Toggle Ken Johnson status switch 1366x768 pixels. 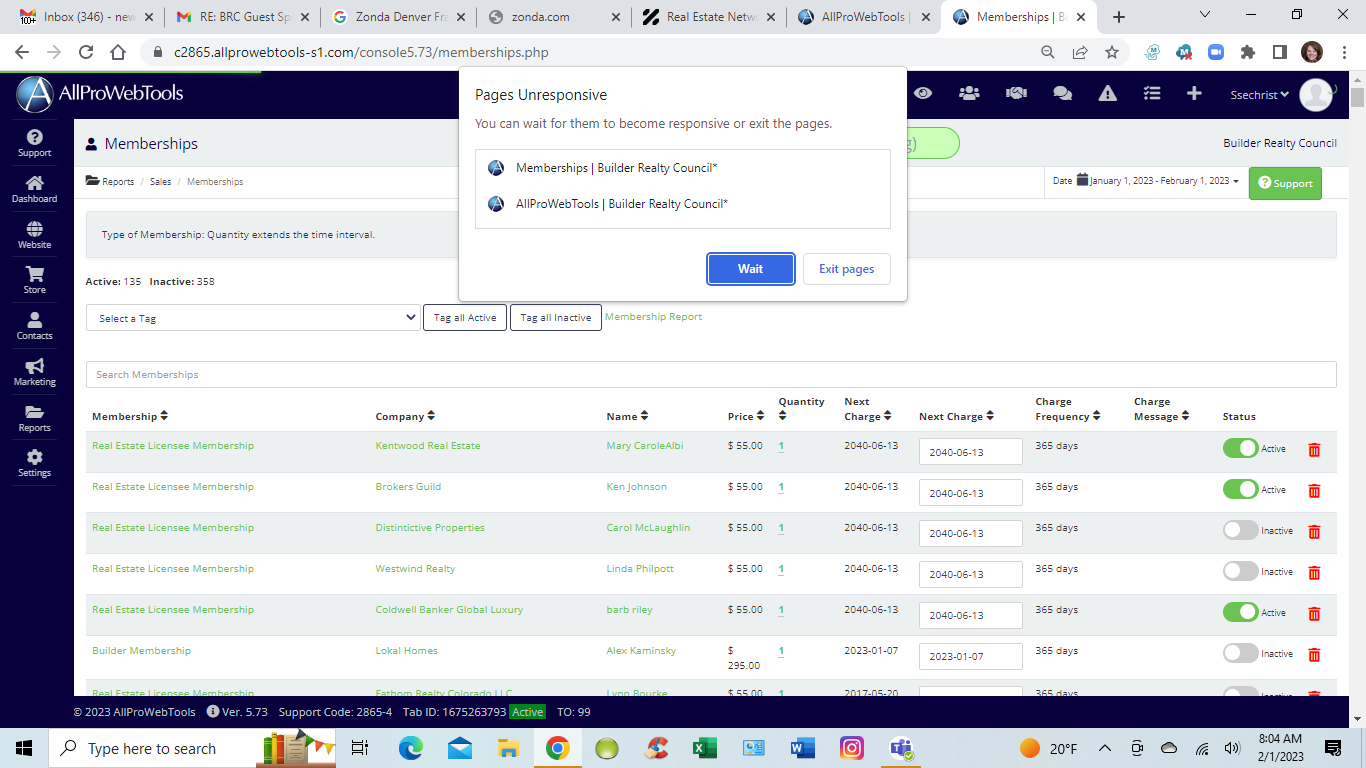[x=1240, y=489]
